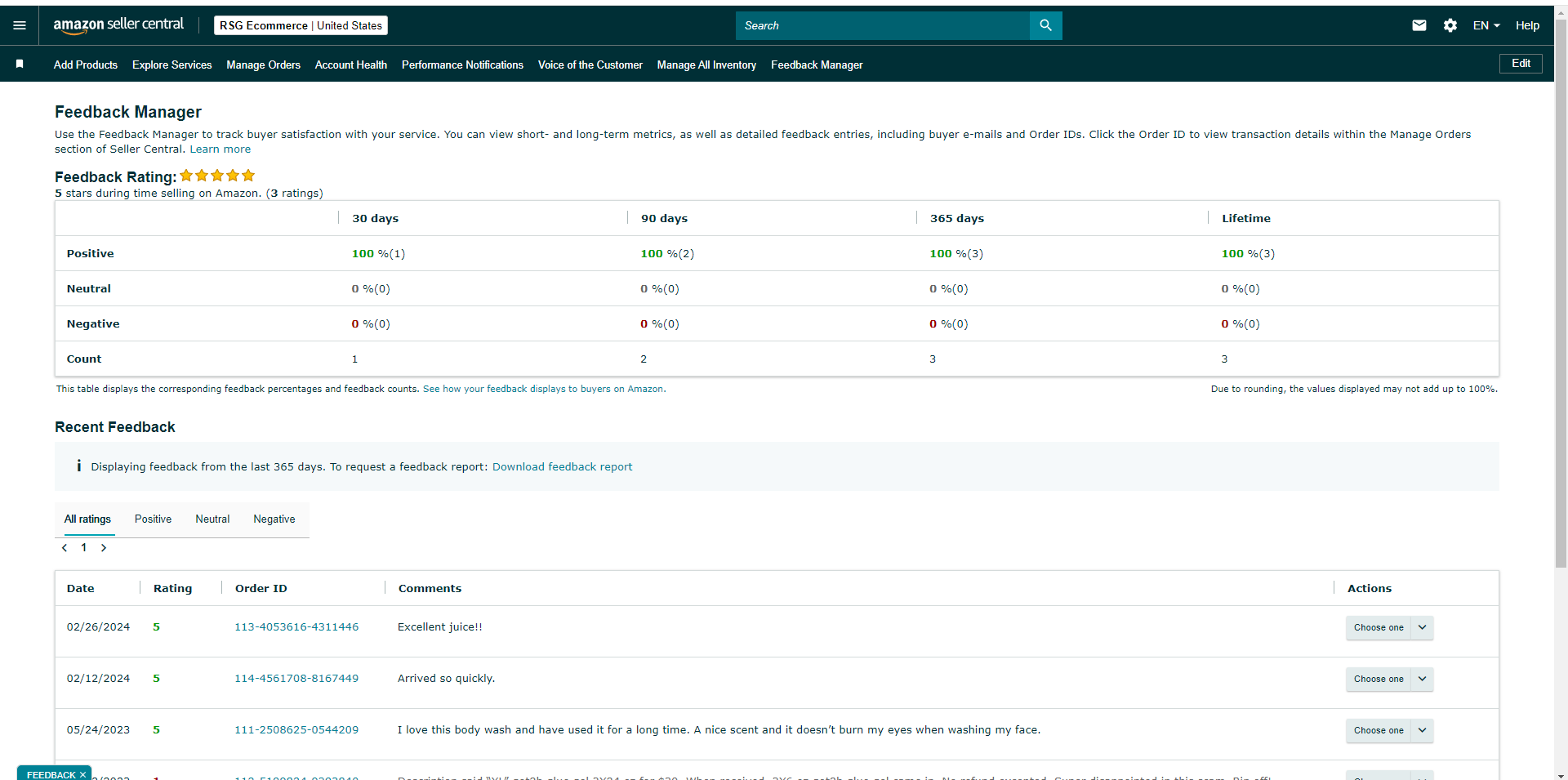Click Download feedback report link
The width and height of the screenshot is (1568, 780).
pos(562,467)
